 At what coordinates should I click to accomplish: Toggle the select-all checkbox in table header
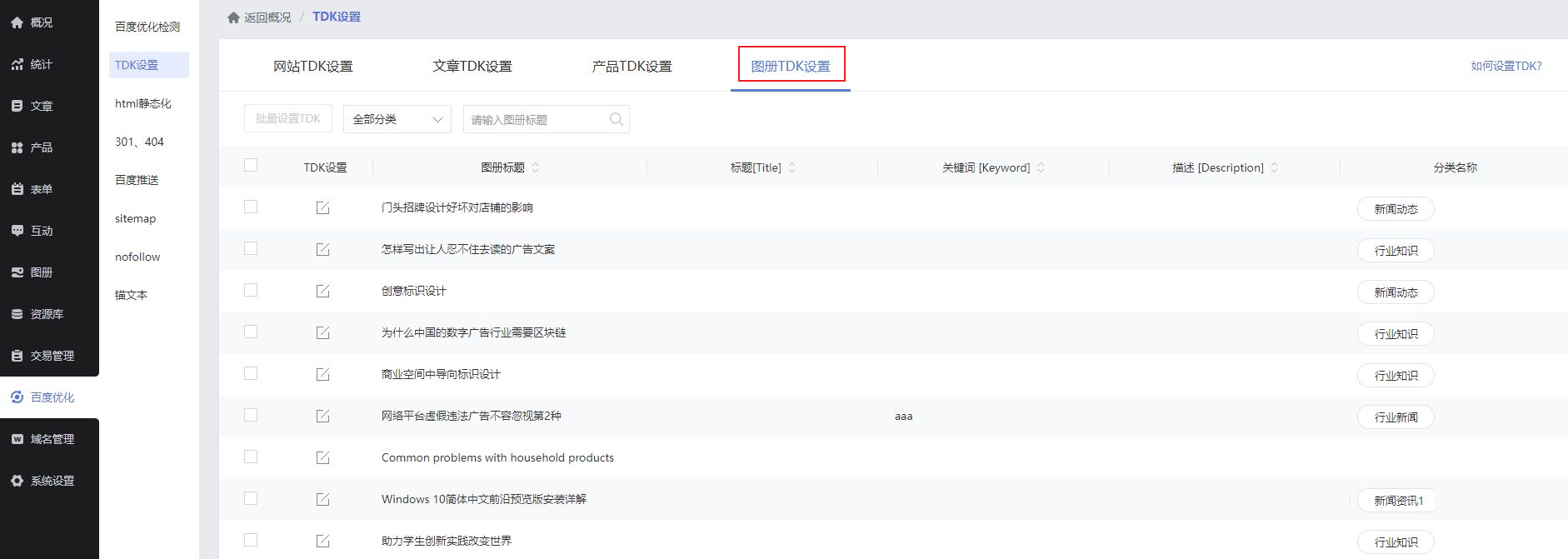251,165
